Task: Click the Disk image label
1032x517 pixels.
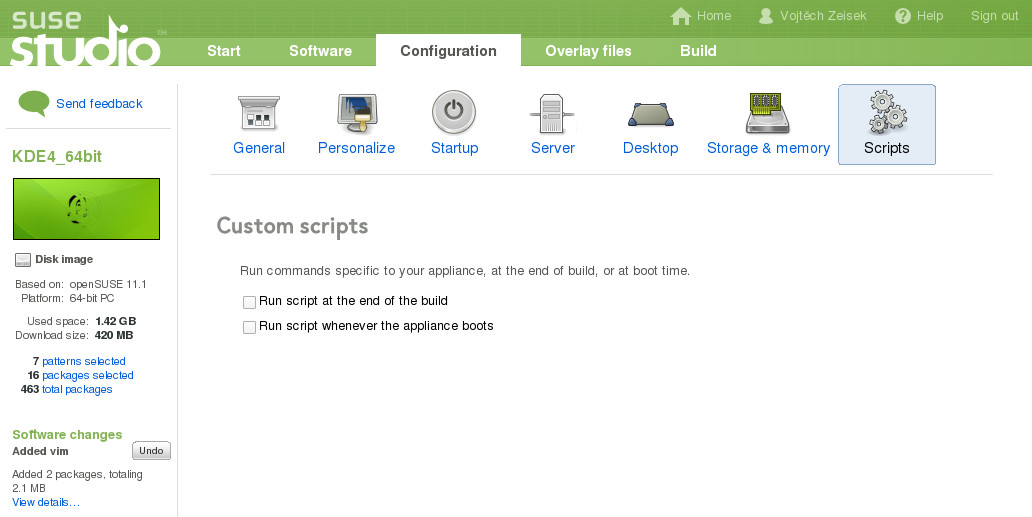Action: click(x=64, y=259)
